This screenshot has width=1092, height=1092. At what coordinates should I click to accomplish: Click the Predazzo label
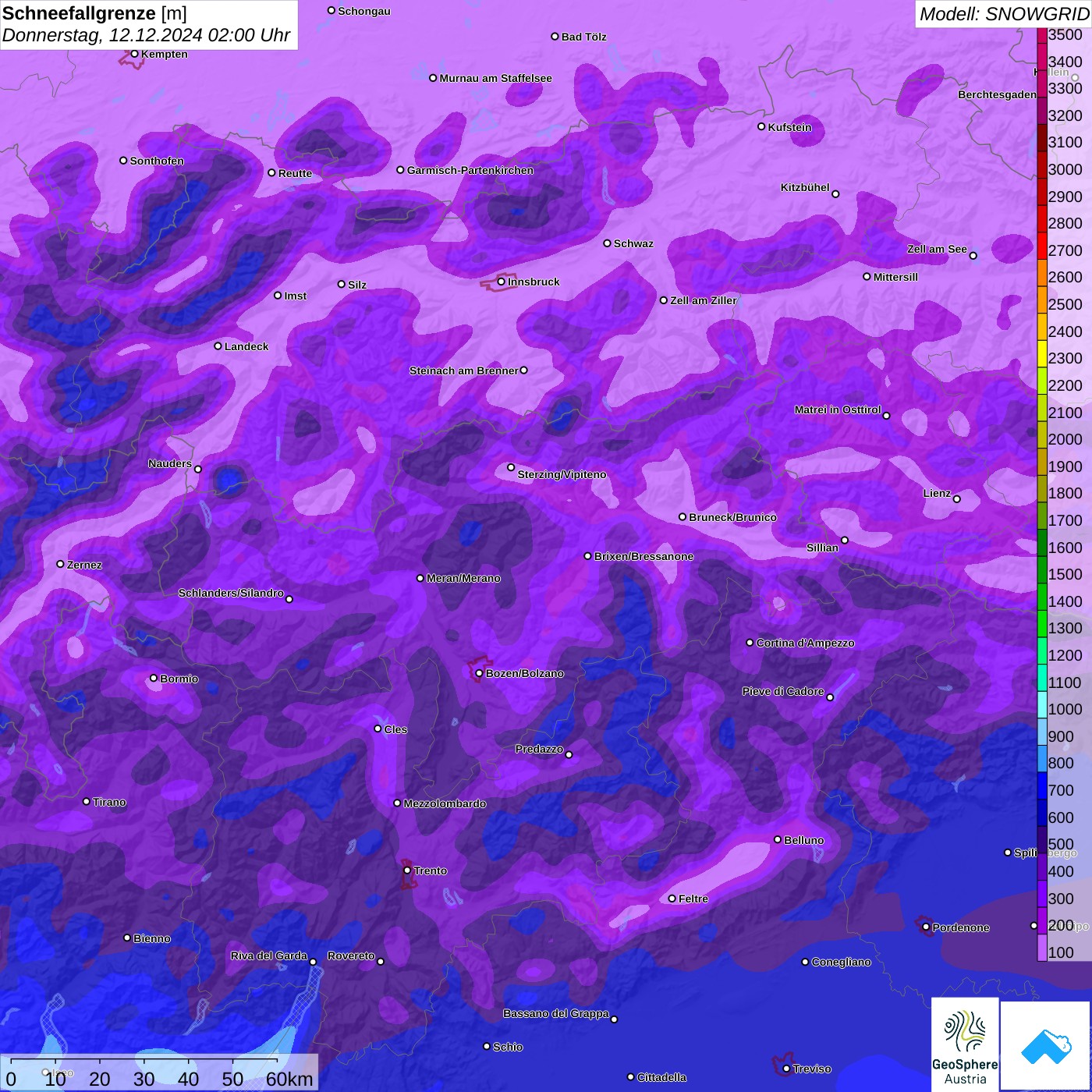click(x=539, y=749)
